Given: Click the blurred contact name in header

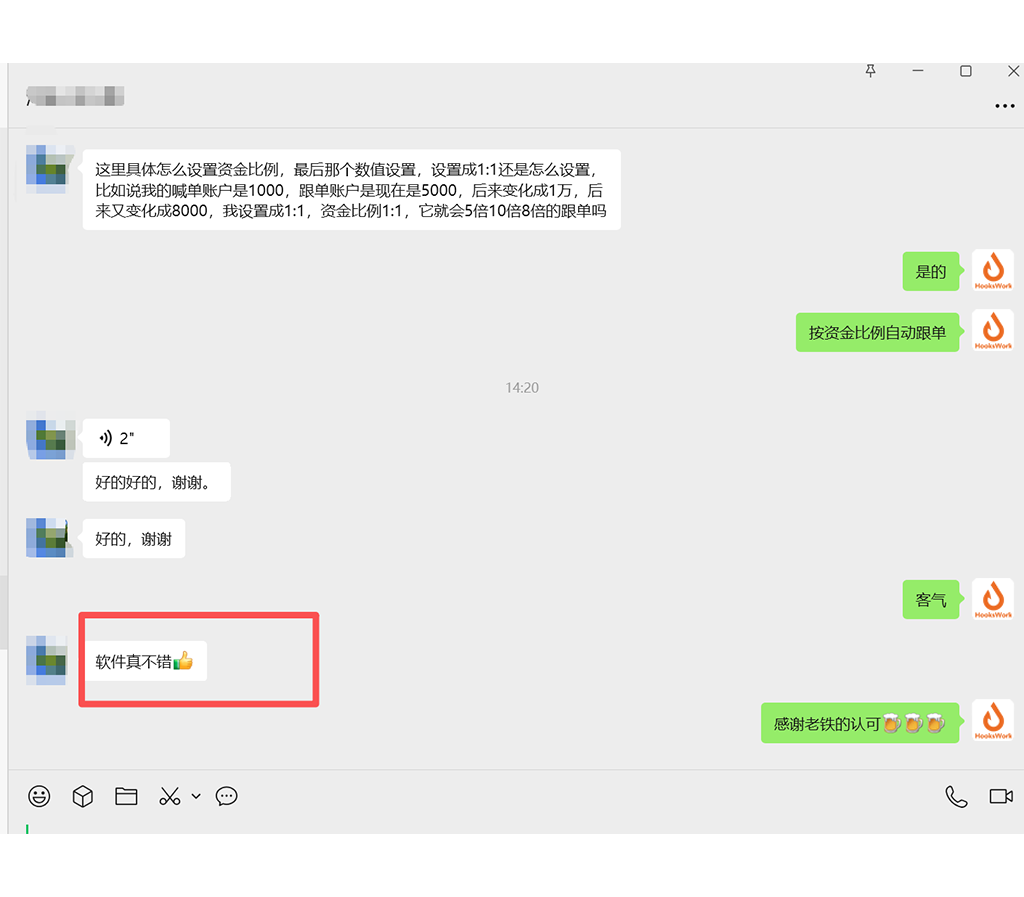Looking at the screenshot, I should pos(76,98).
